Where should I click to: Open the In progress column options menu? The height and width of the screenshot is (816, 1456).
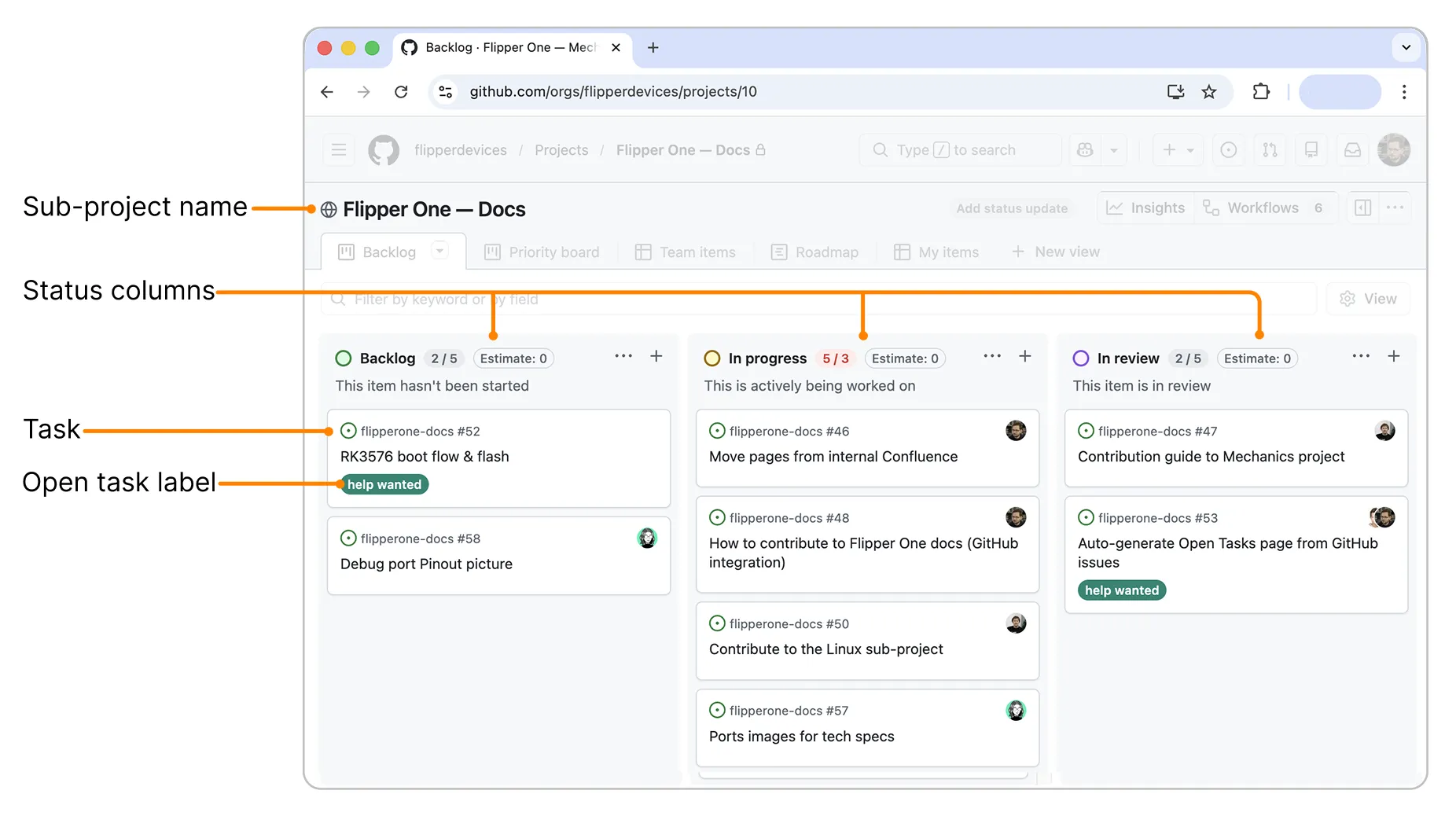[992, 356]
